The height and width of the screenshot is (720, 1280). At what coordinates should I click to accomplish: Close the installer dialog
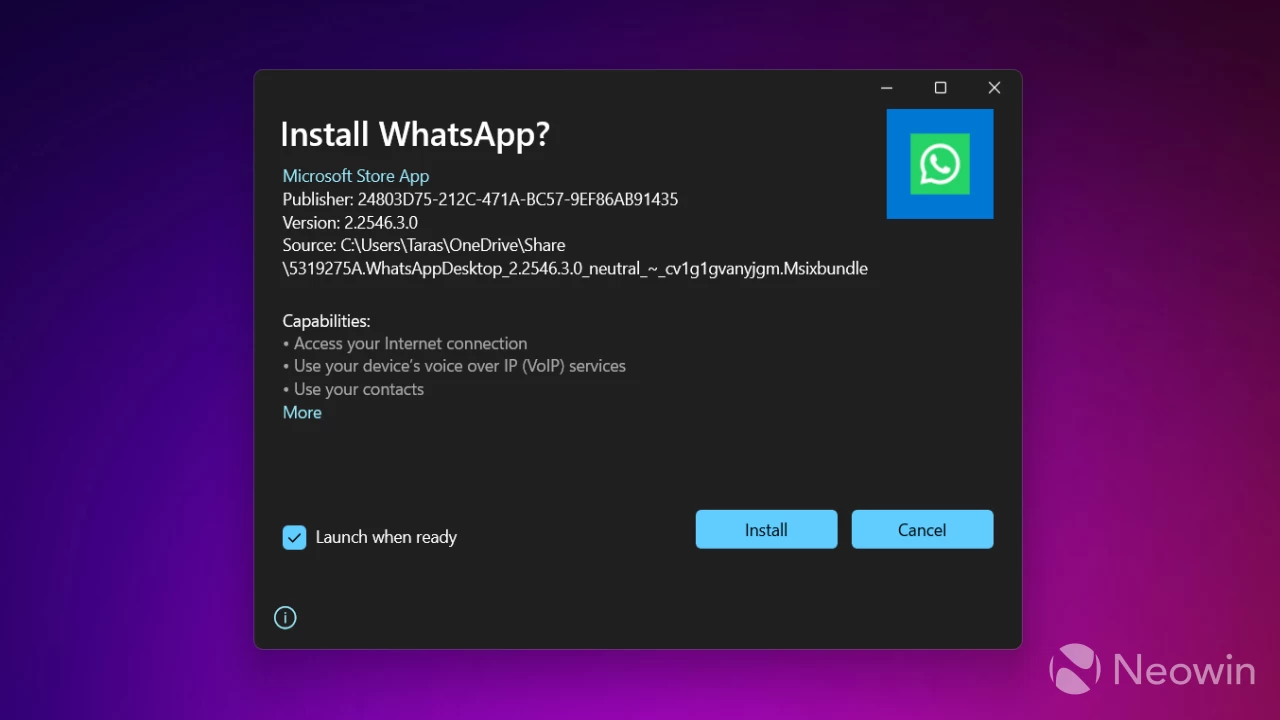point(994,88)
